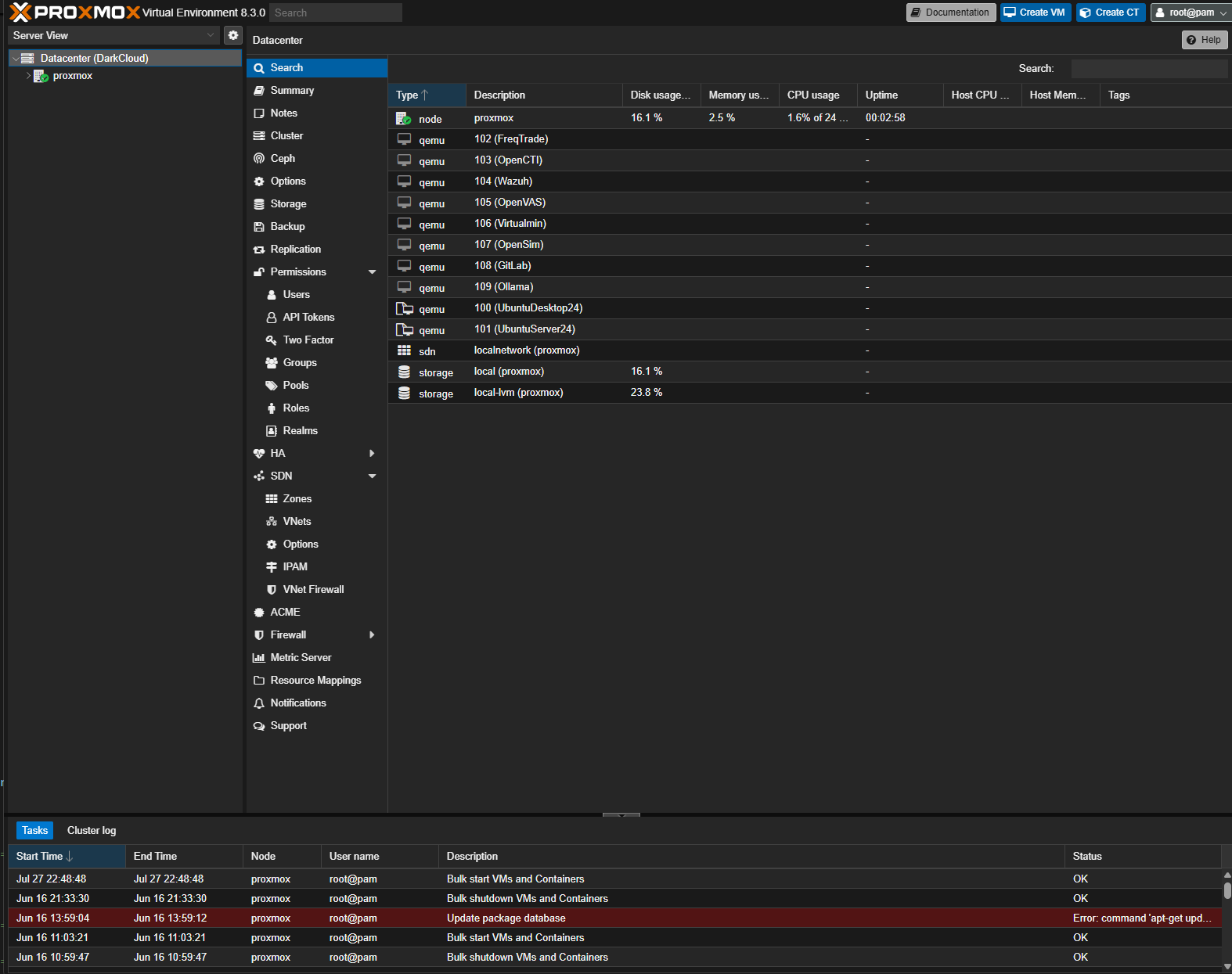Click the Storage database icon
Viewport: 1232px width, 974px height.
[259, 204]
